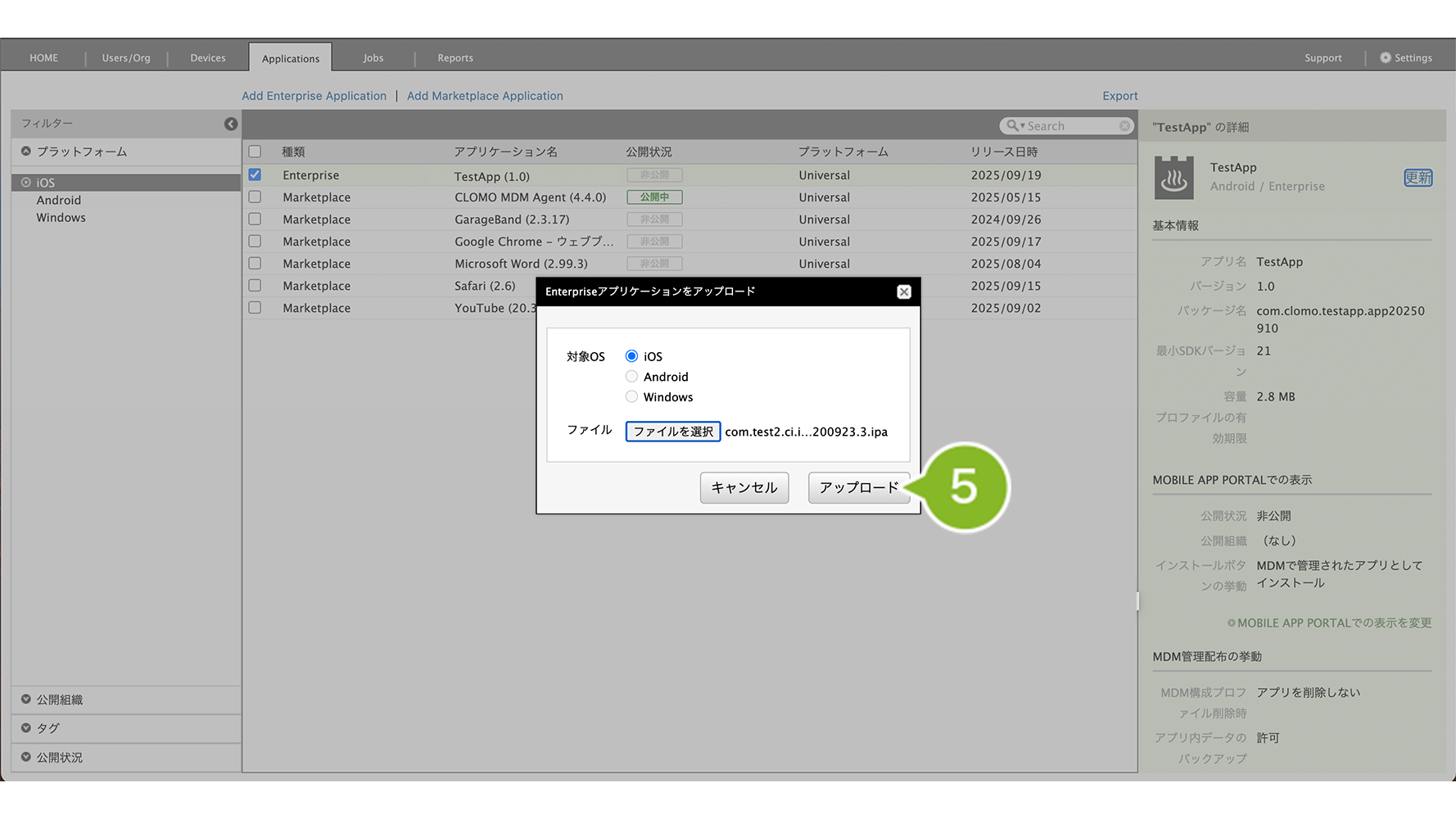
Task: Click the キャンセル button
Action: 744,488
